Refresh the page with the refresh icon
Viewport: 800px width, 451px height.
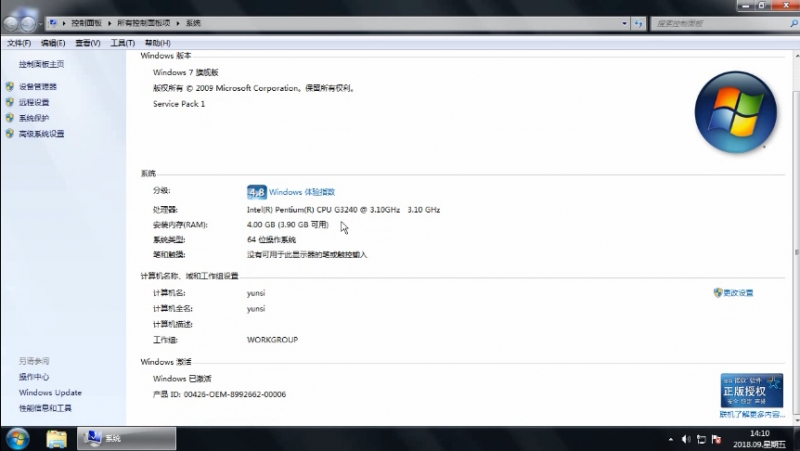pyautogui.click(x=638, y=23)
